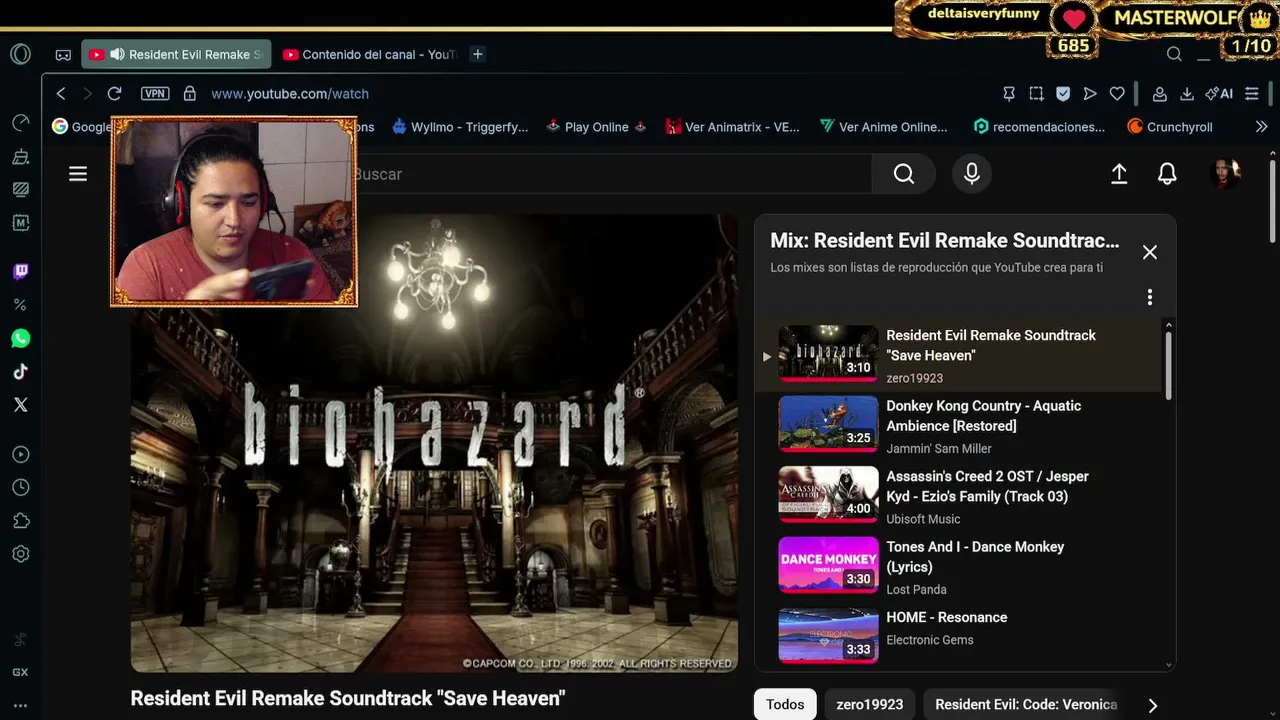Click the biohazard video player
This screenshot has width=1280, height=720.
[434, 442]
